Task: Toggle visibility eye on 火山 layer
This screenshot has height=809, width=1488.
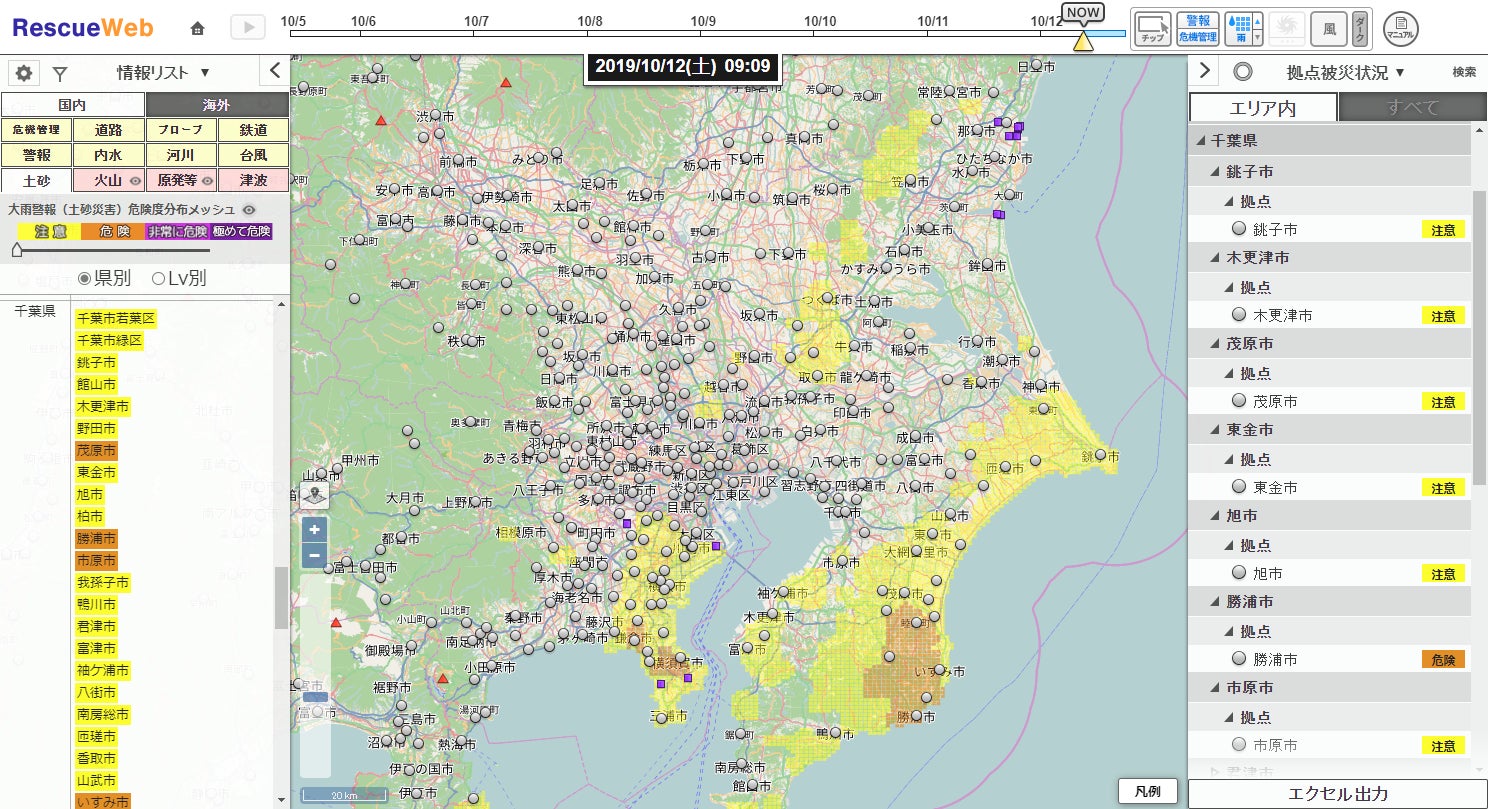Action: 134,181
